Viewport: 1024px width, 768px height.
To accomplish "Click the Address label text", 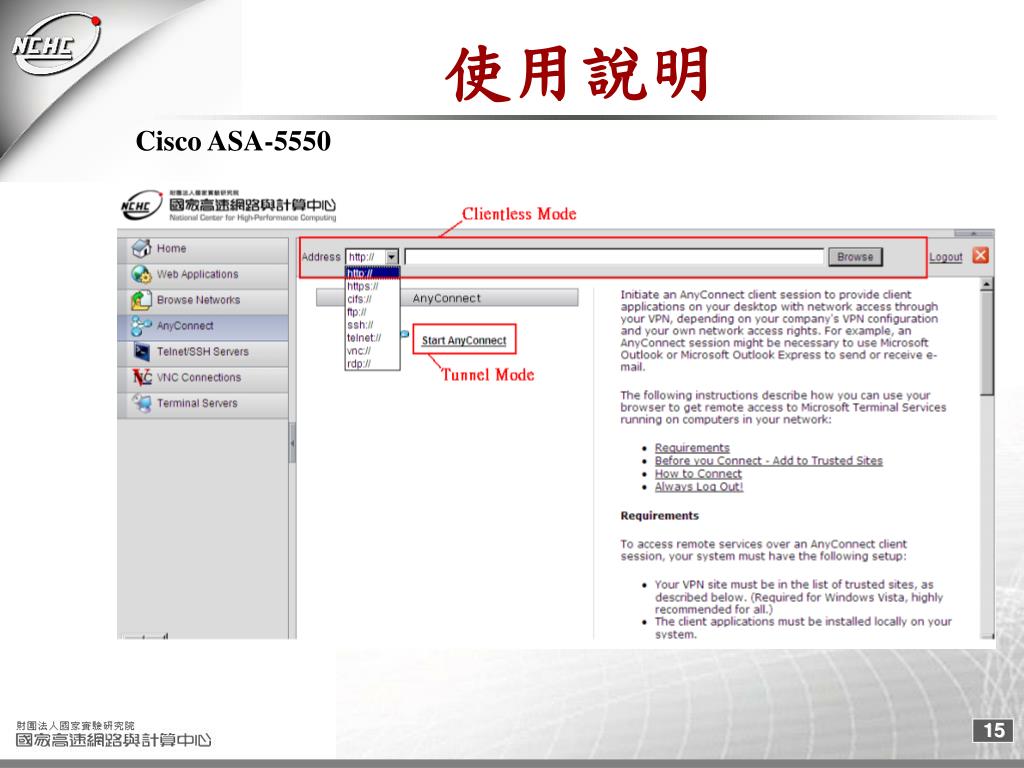I will point(321,257).
